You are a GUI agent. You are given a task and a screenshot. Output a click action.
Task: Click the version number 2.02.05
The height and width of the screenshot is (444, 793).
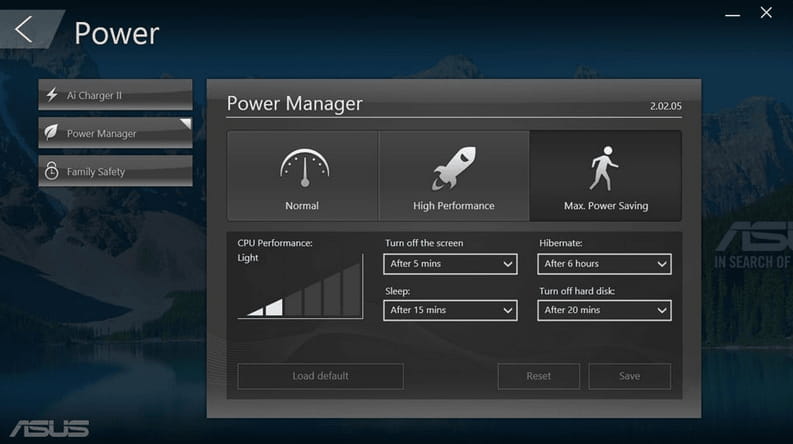pos(666,106)
